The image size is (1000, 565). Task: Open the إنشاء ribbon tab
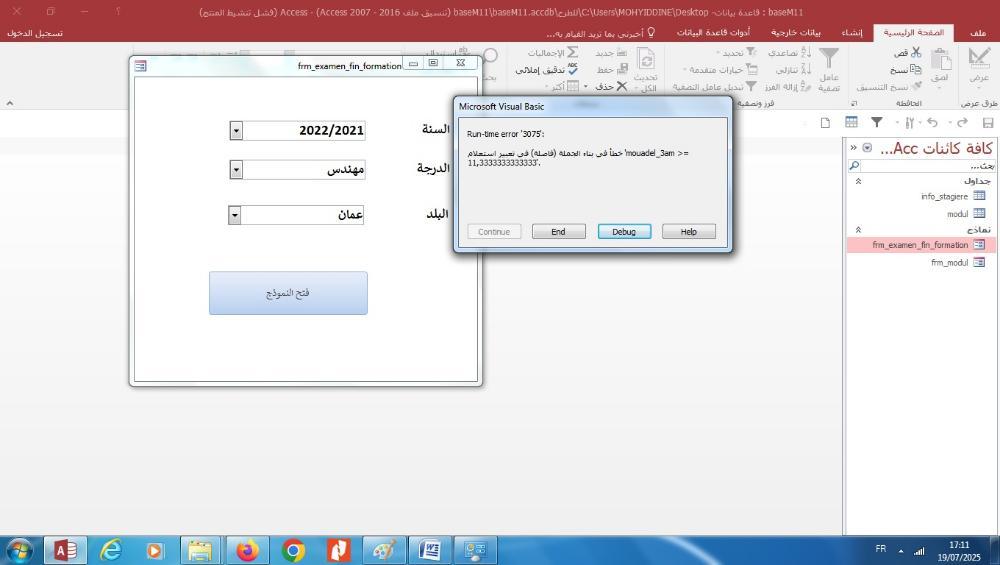pos(851,33)
